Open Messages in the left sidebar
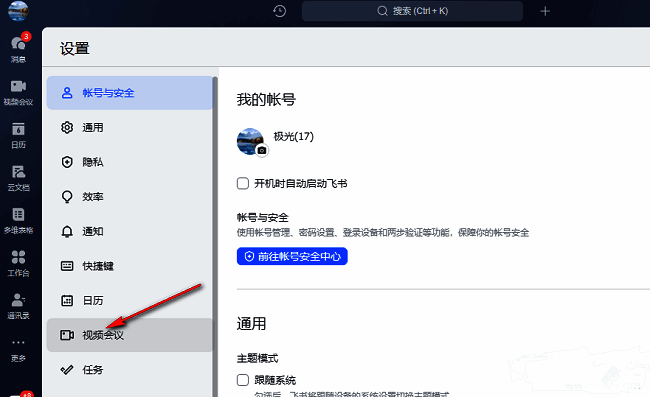650x397 pixels. point(18,48)
